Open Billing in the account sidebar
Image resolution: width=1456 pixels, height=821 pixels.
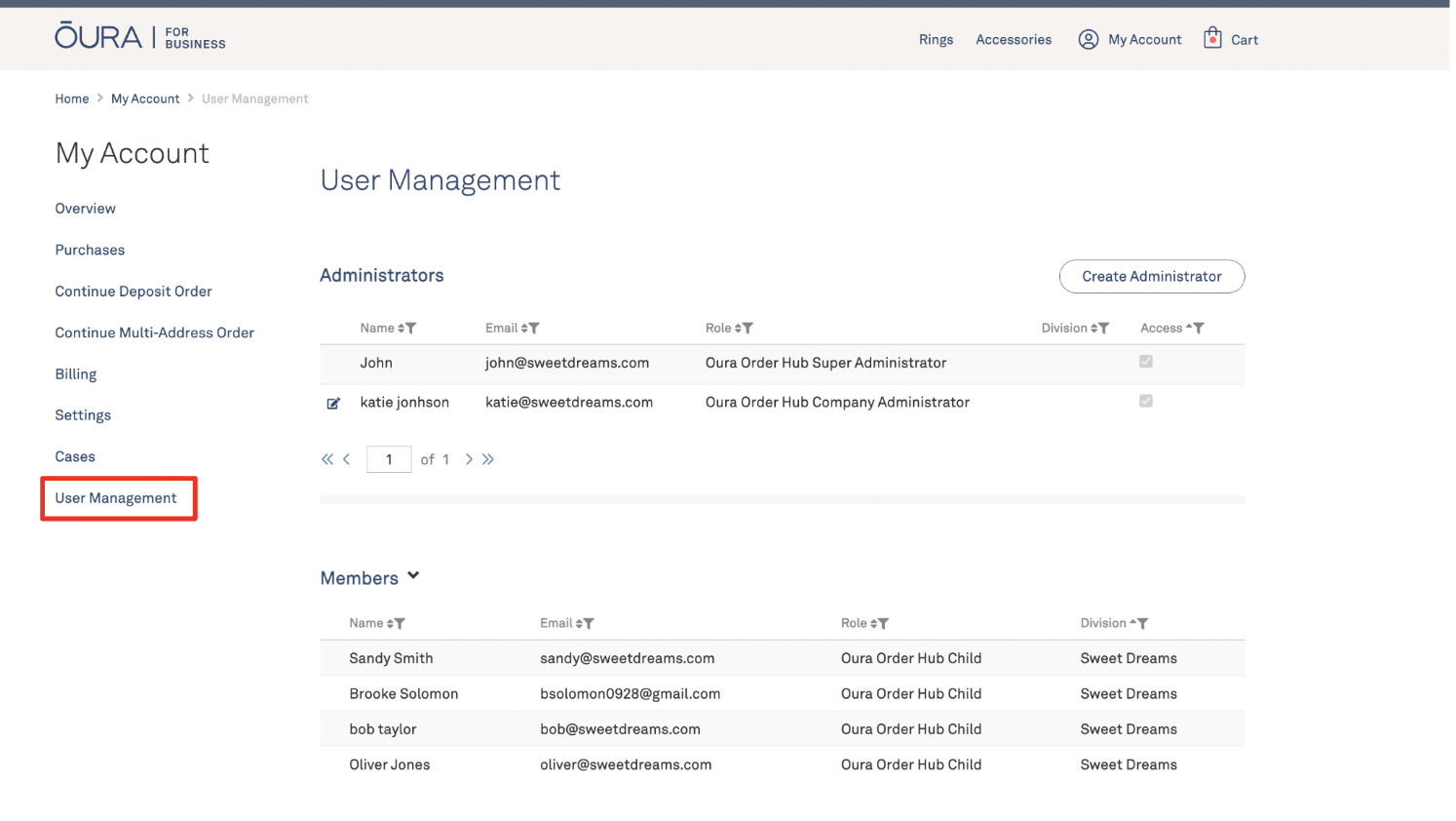(76, 374)
